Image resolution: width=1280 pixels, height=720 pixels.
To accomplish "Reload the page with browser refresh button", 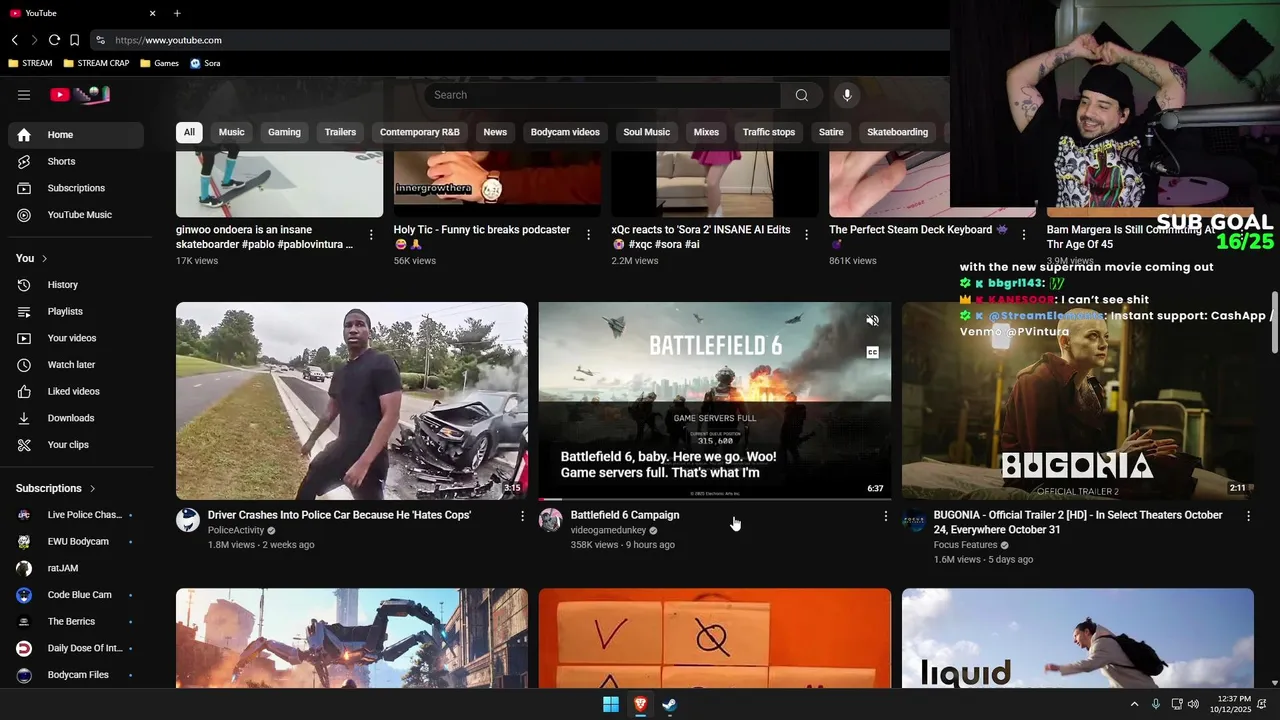I will click(54, 40).
